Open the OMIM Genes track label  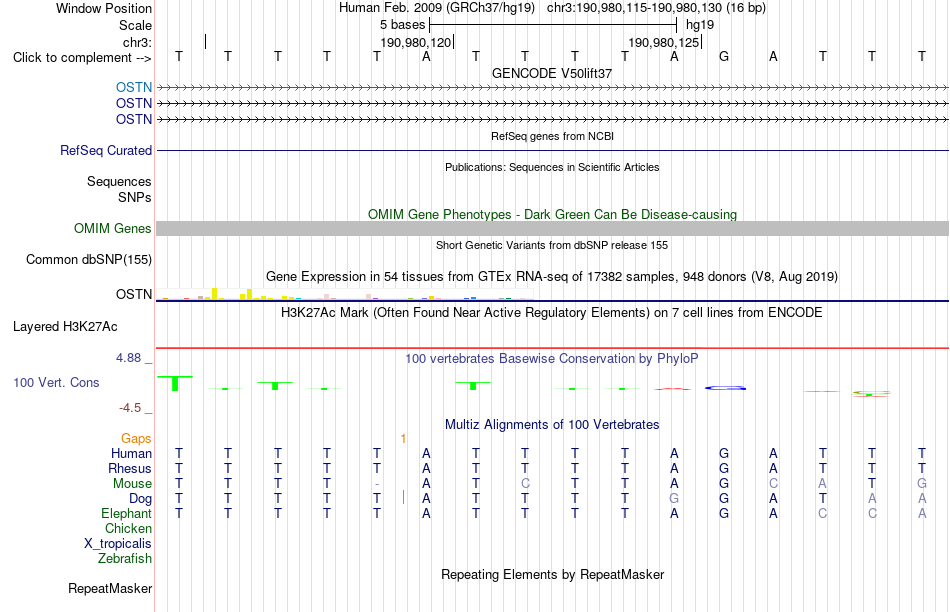(113, 228)
